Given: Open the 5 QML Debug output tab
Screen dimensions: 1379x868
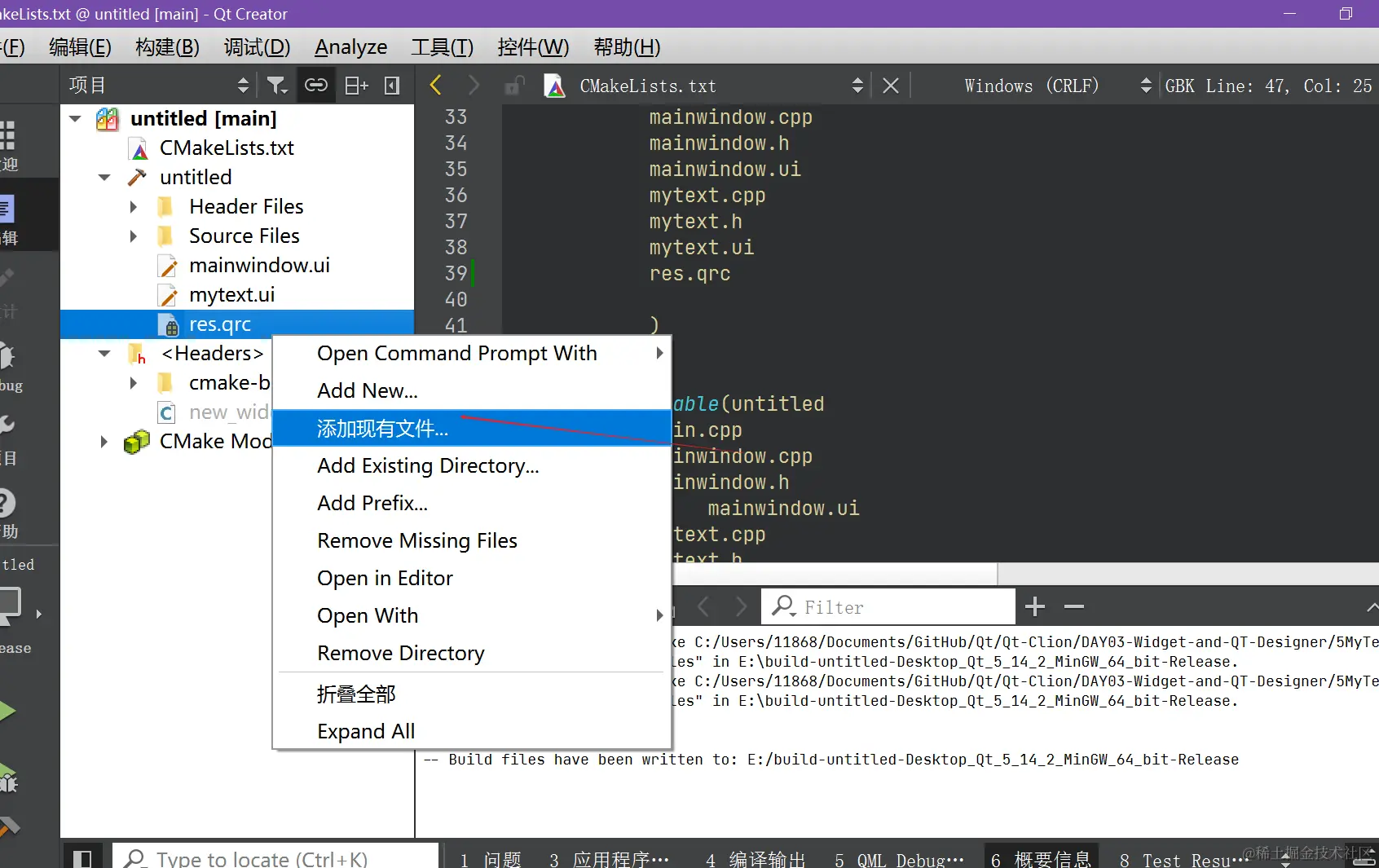Looking at the screenshot, I should (899, 860).
